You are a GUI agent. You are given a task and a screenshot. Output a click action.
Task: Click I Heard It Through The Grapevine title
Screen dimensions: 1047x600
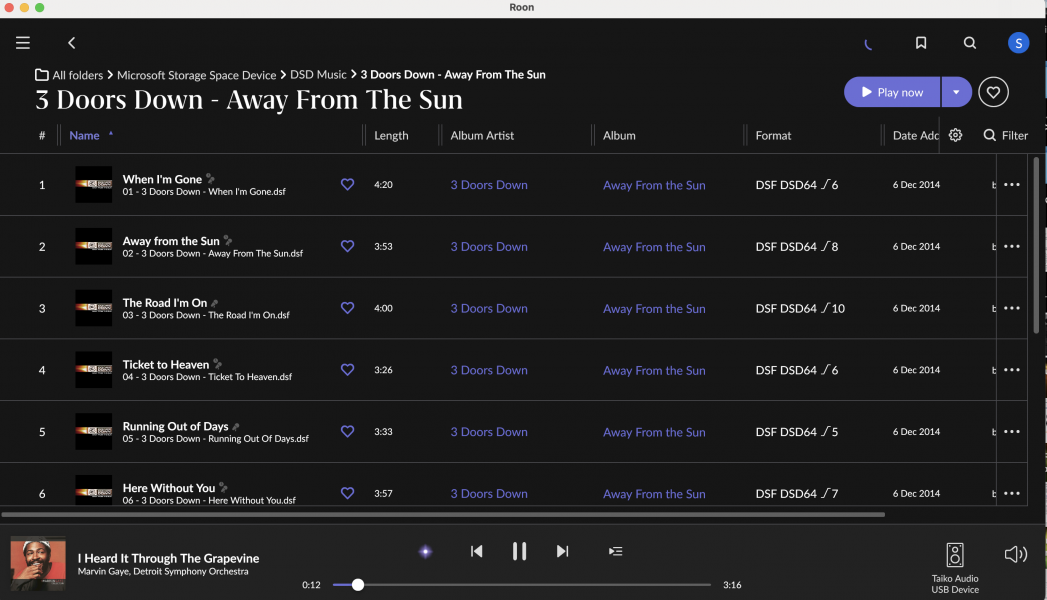pos(168,558)
